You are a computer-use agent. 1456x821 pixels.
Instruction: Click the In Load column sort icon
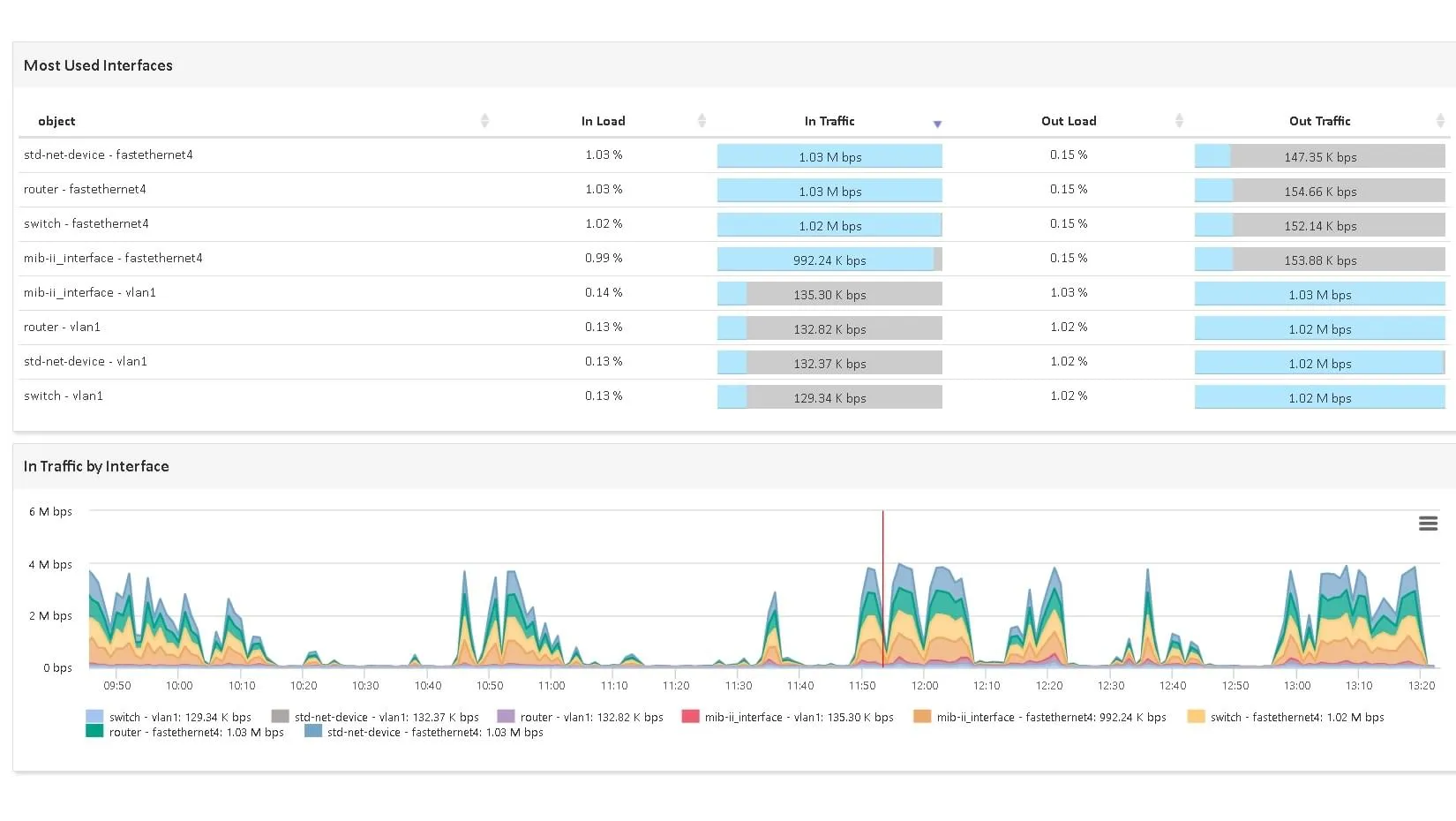click(702, 120)
